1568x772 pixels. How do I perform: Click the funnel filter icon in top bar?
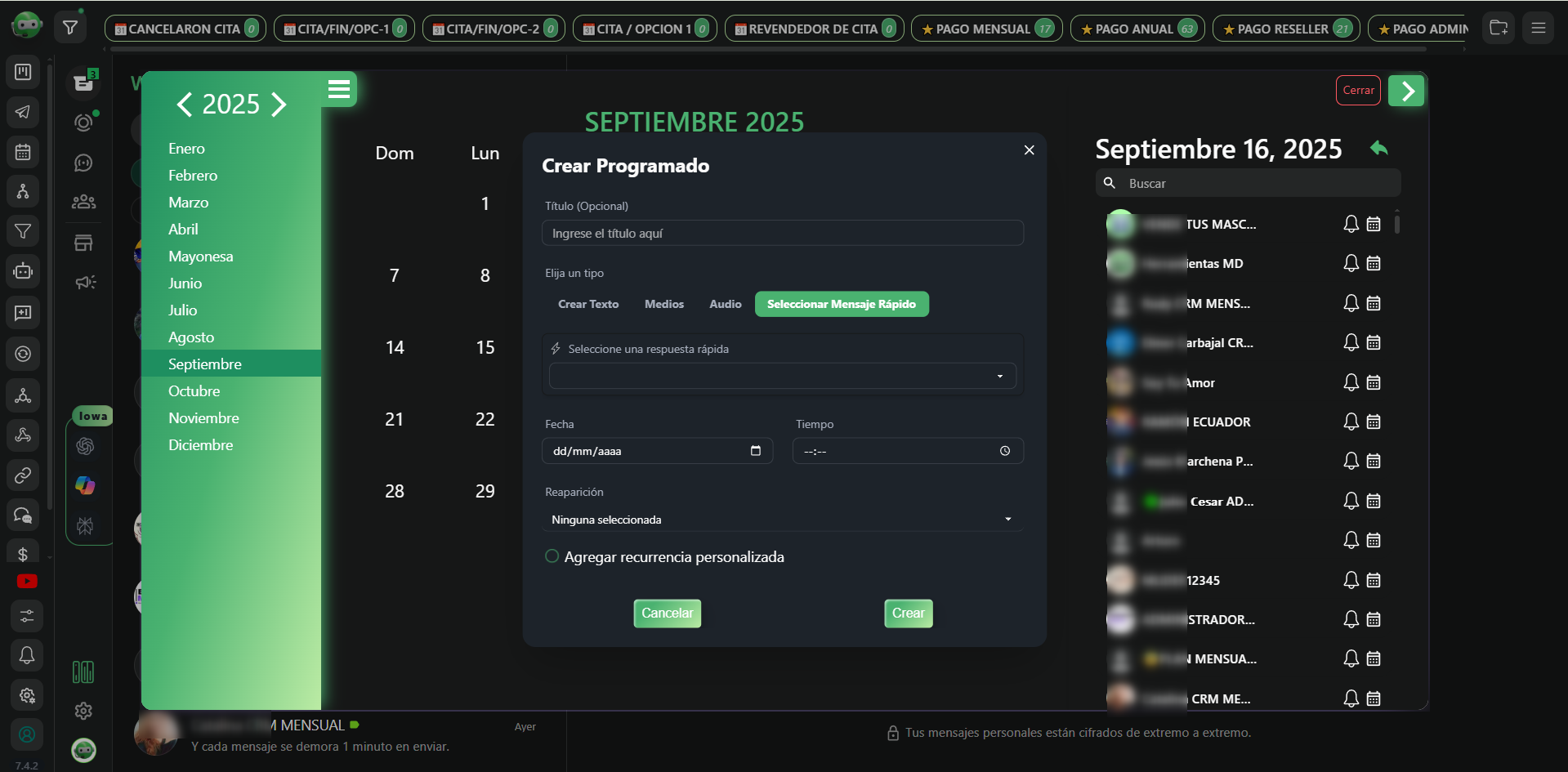[x=70, y=29]
